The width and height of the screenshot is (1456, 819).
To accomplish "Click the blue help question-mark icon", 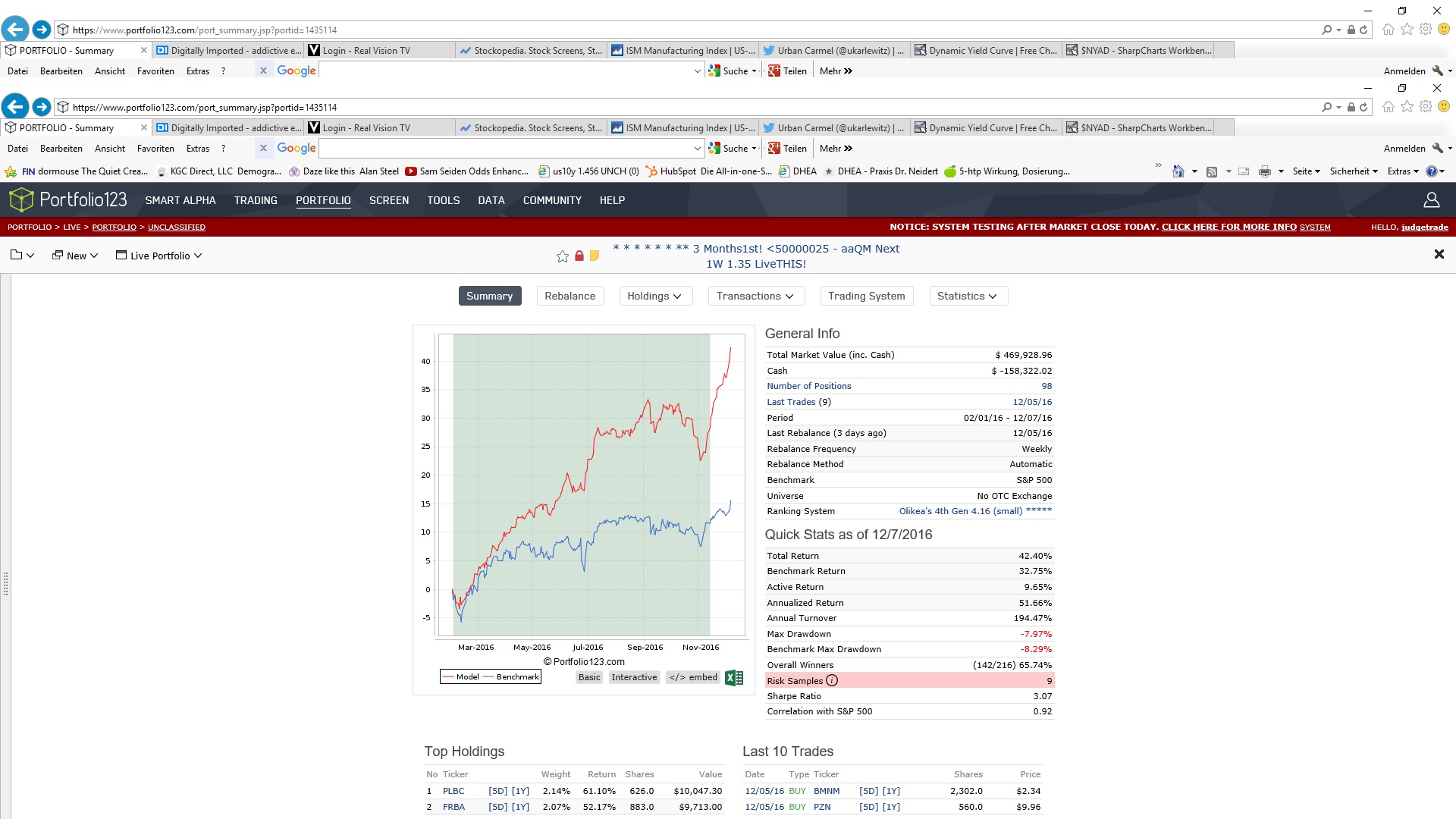I will tap(1432, 171).
